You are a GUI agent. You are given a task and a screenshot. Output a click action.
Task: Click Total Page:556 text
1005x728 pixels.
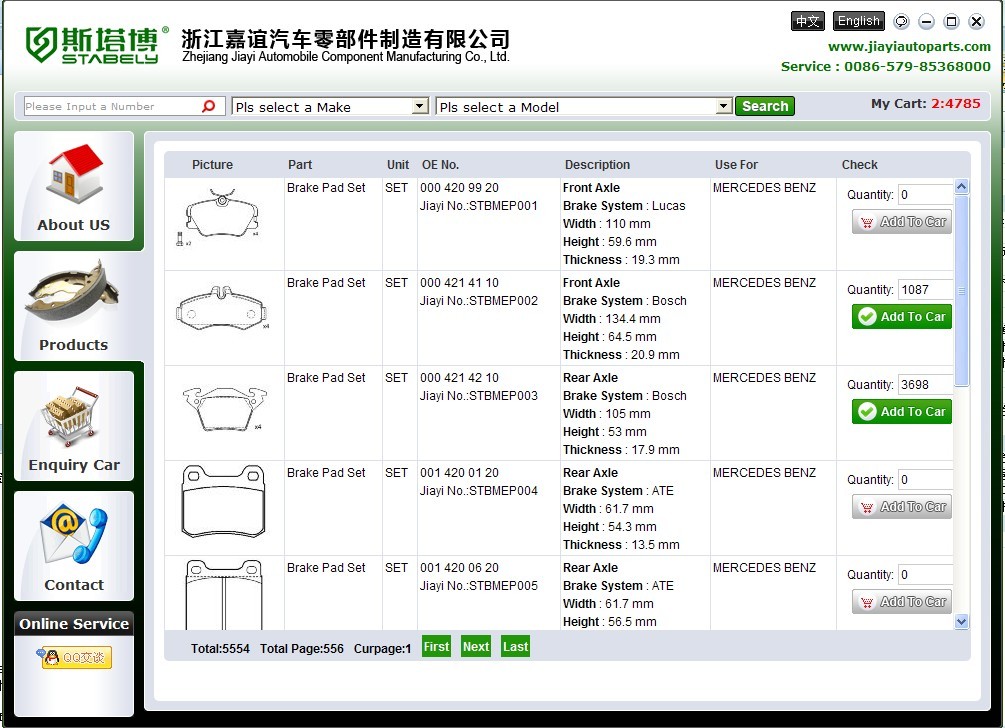coord(302,649)
